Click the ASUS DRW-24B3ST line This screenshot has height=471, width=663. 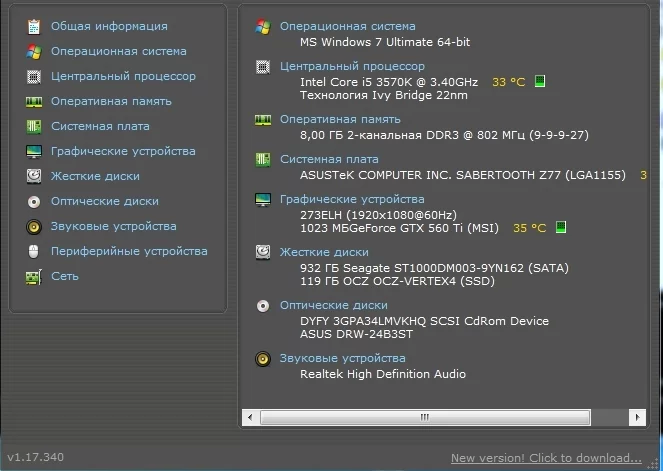click(x=356, y=334)
